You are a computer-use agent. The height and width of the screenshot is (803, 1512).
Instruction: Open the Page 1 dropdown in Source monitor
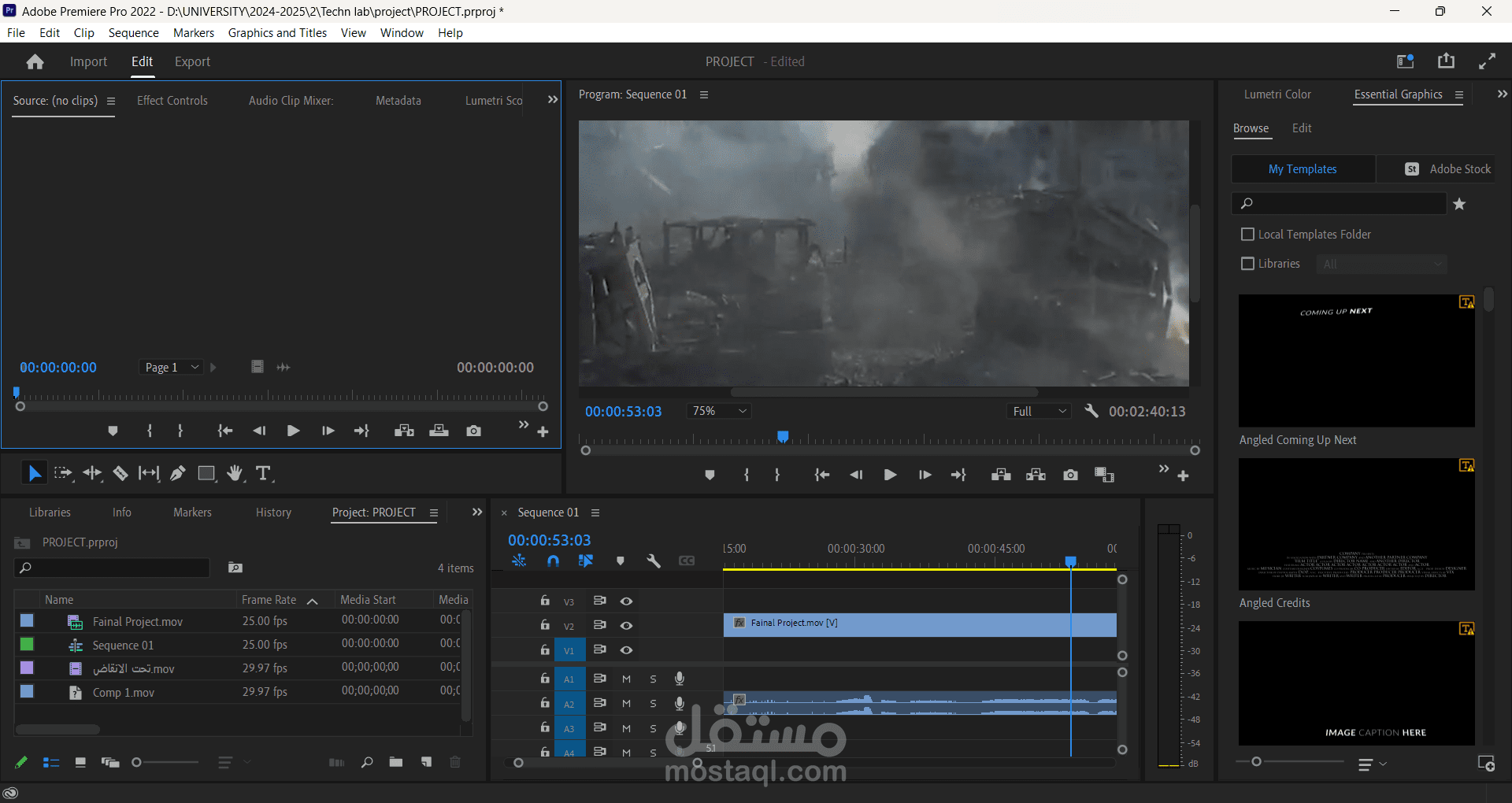click(171, 367)
